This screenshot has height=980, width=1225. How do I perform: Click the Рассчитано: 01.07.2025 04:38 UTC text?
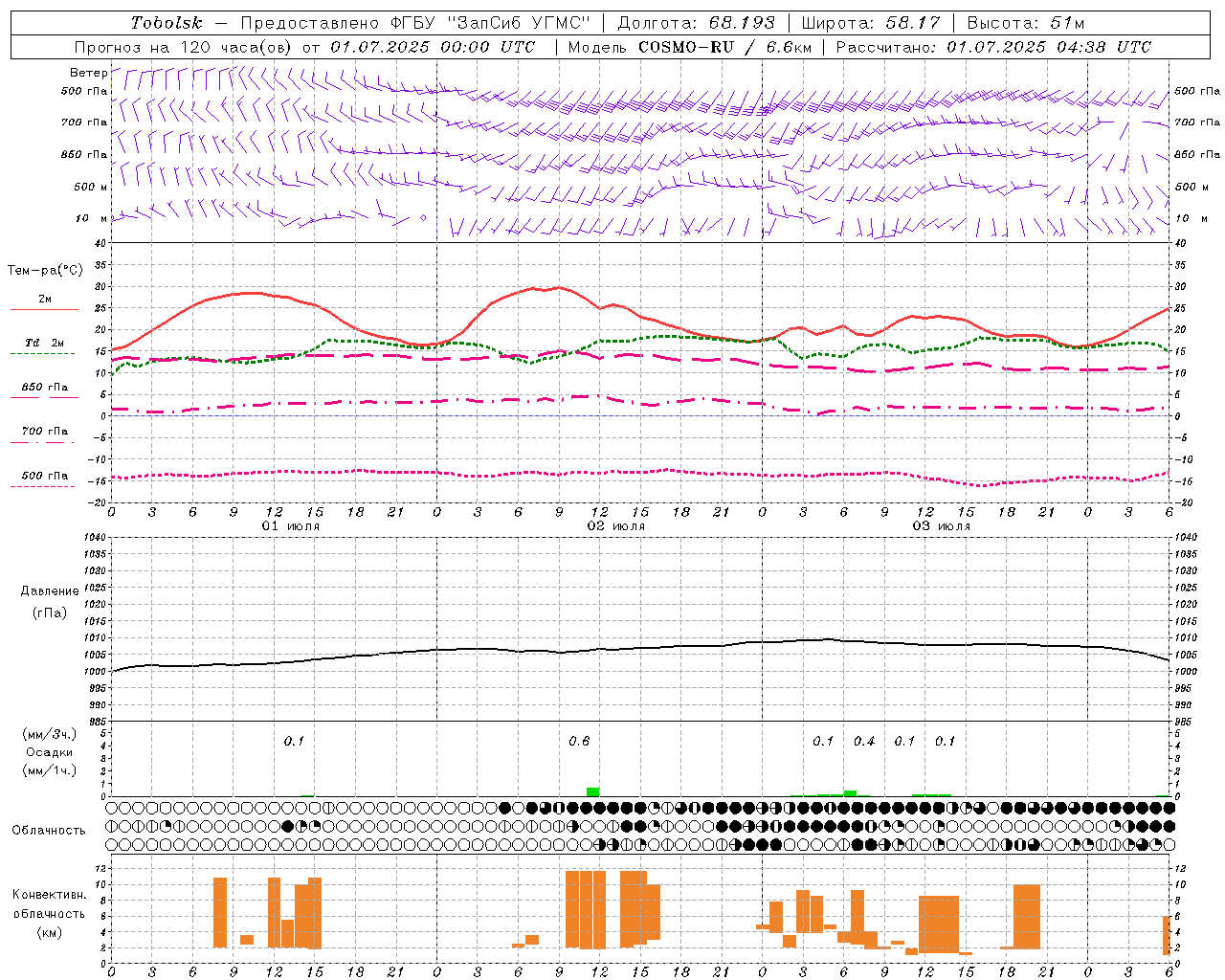point(993,47)
